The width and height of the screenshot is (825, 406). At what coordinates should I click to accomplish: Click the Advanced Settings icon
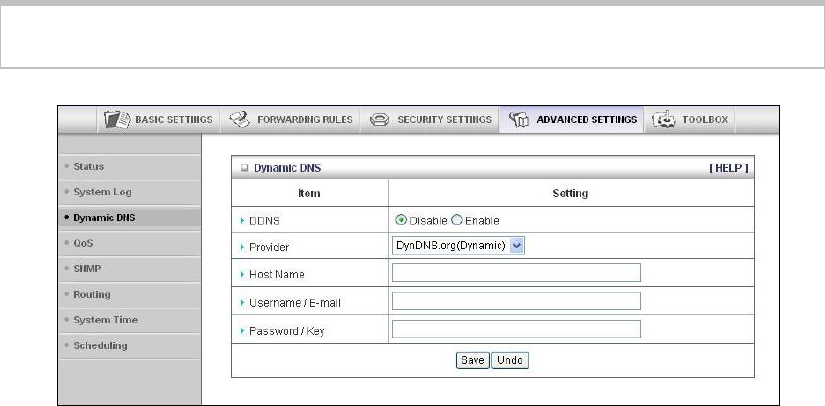tap(519, 120)
